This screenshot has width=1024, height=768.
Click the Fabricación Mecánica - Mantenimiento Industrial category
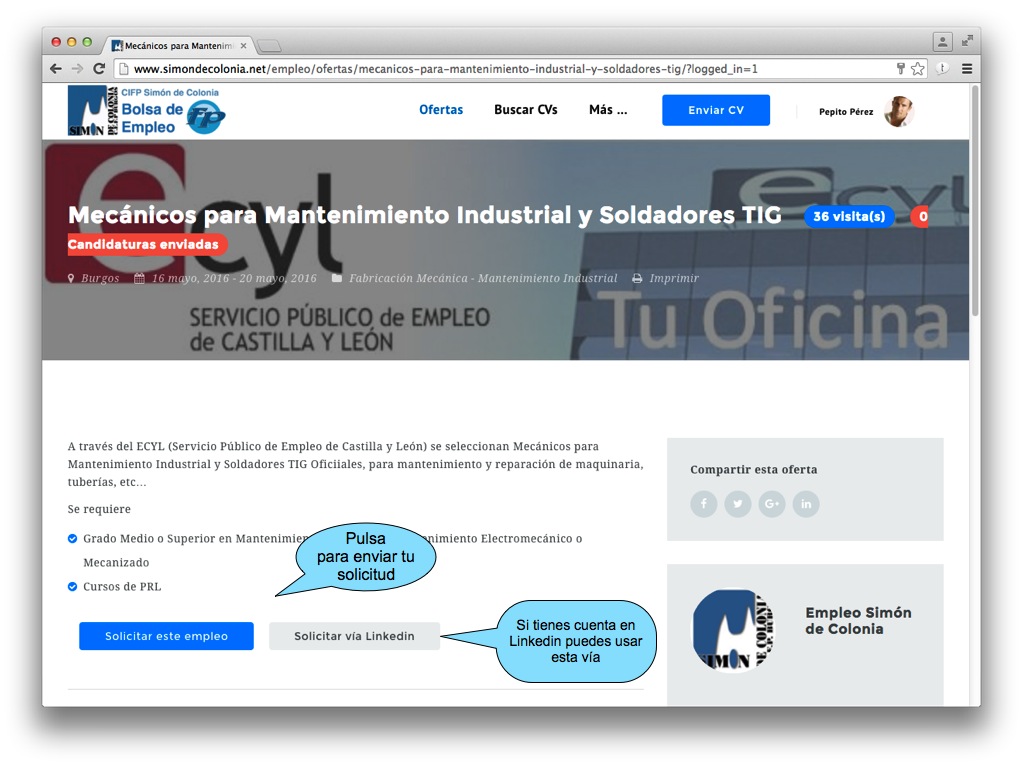(483, 278)
